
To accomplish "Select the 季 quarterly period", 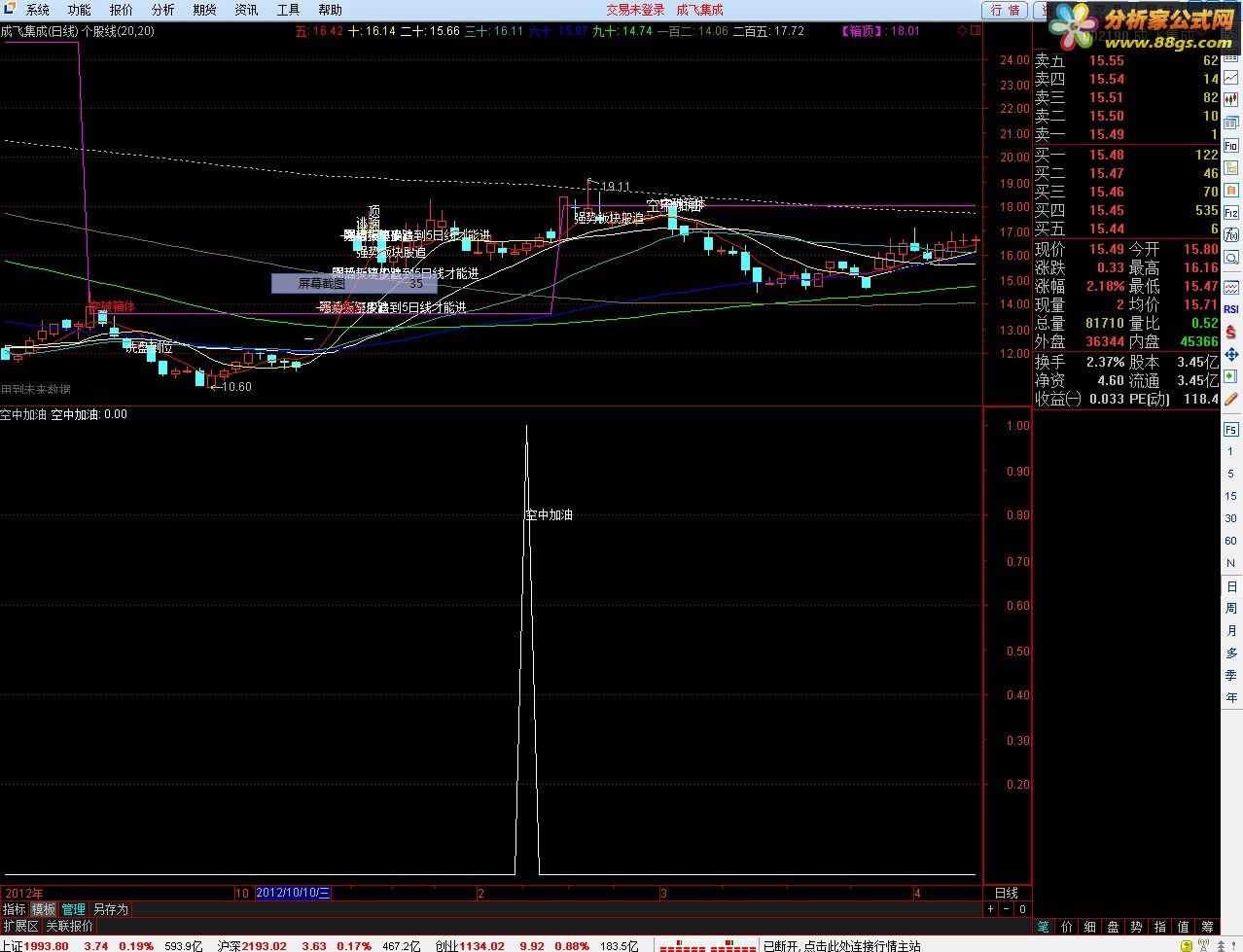I will pos(1230,675).
